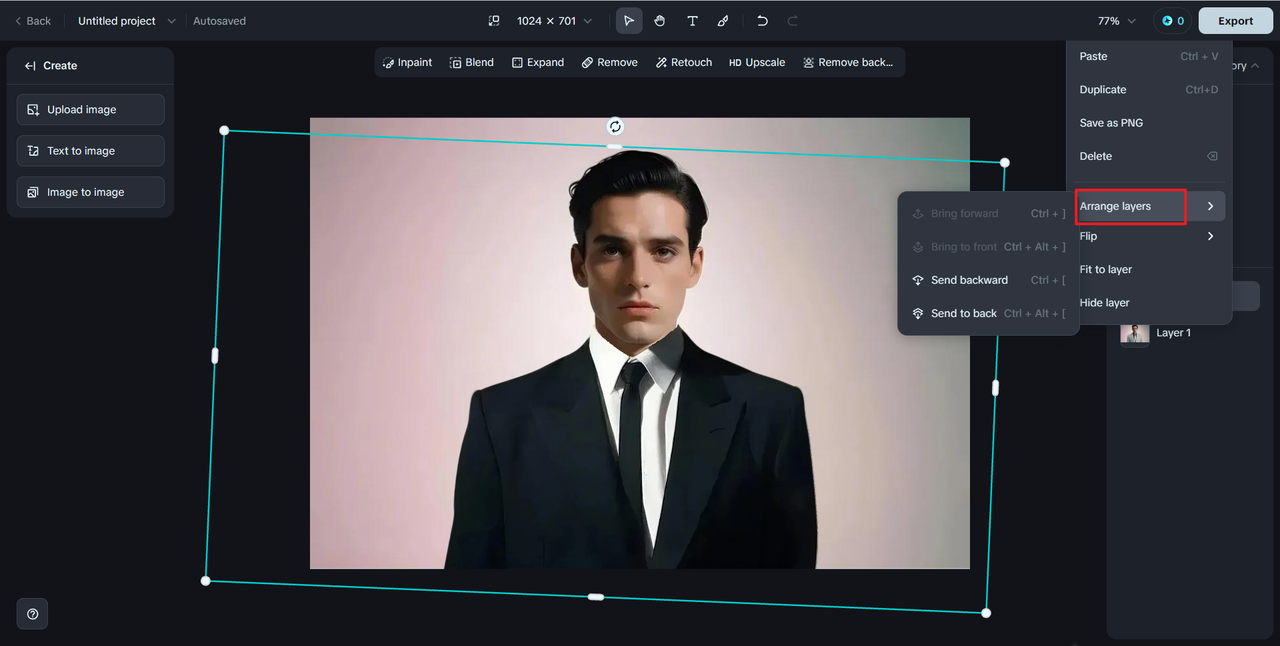Click the credits counter icon

point(1172,21)
